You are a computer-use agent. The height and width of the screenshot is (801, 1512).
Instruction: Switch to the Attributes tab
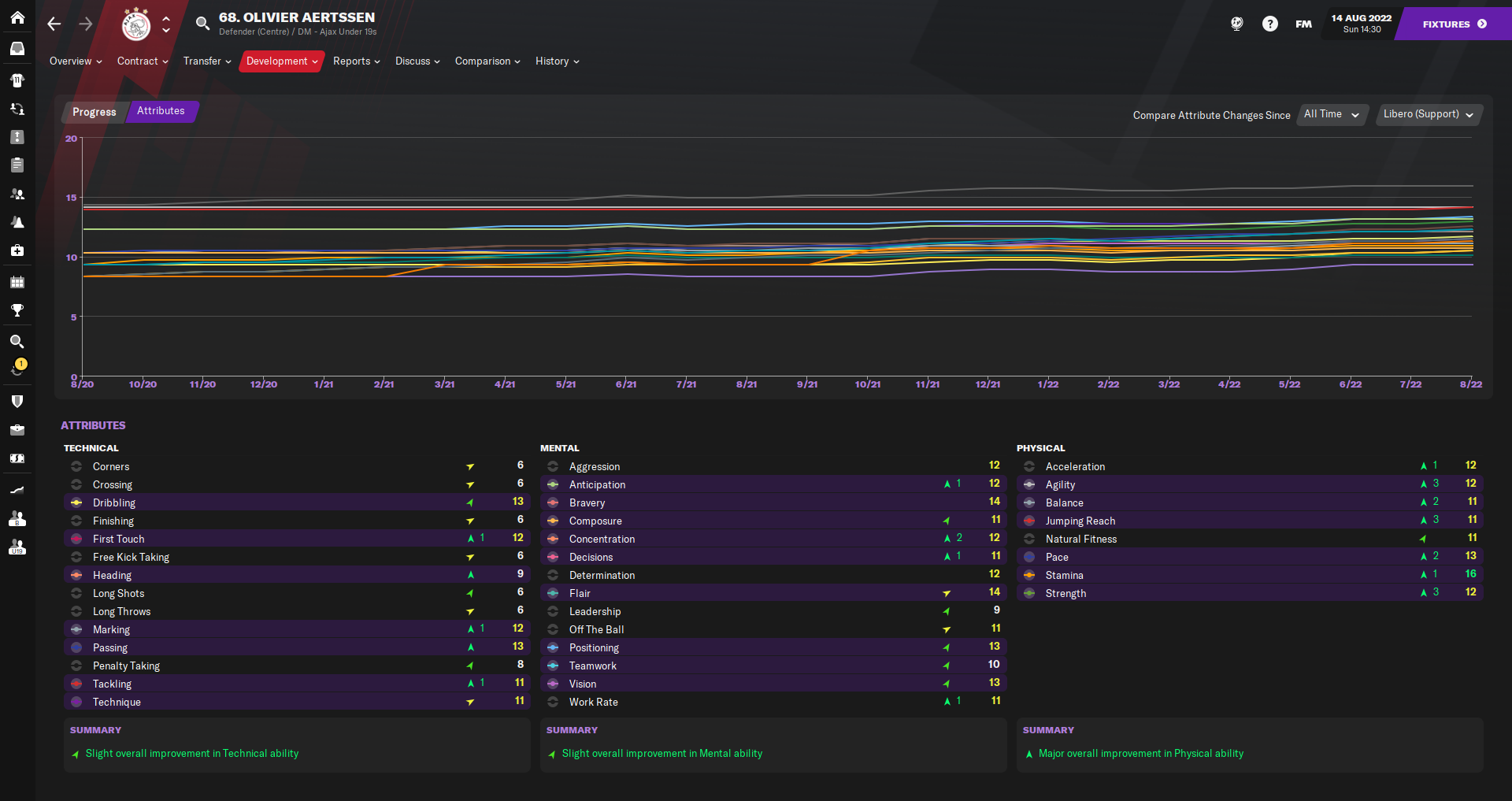pos(161,111)
